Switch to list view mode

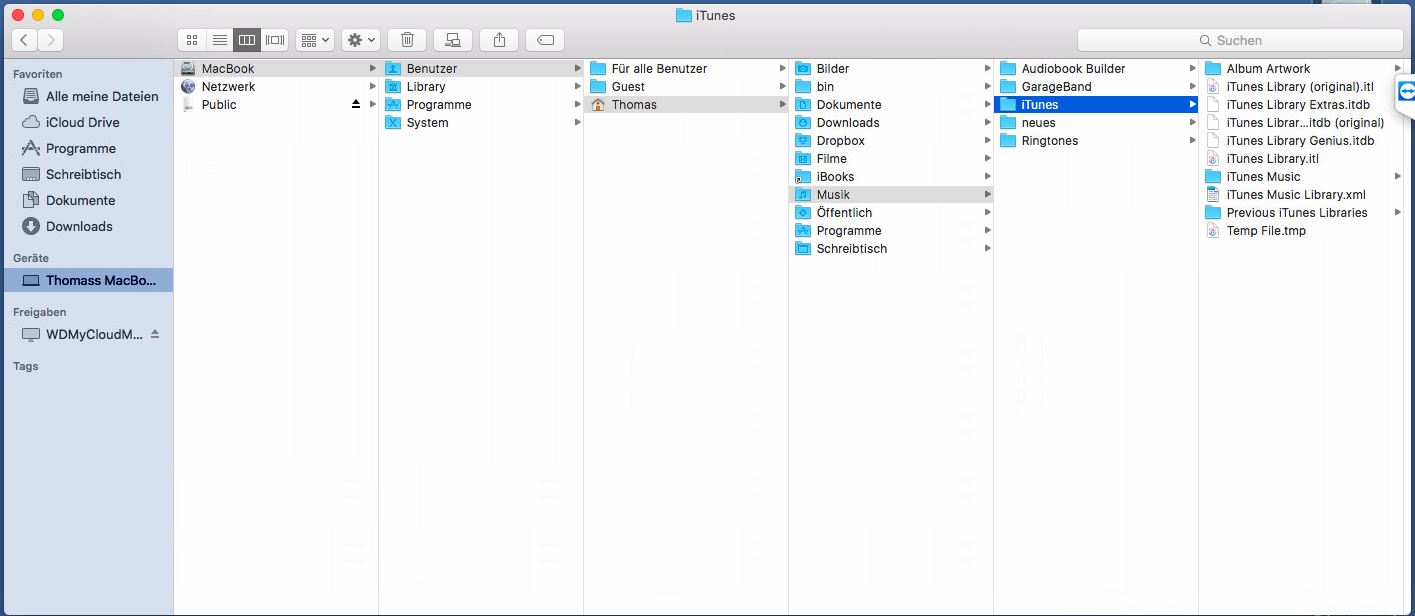(x=220, y=40)
